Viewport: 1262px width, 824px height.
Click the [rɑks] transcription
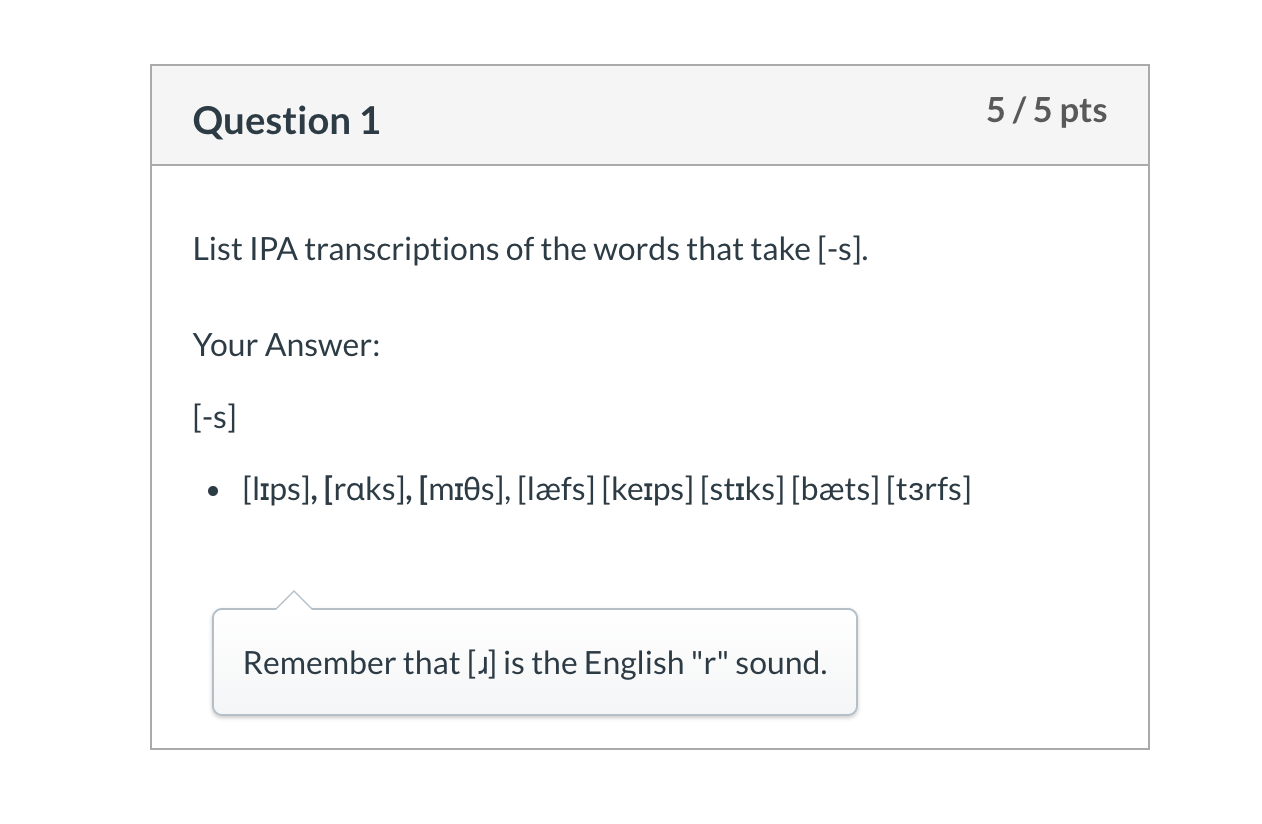(x=365, y=490)
